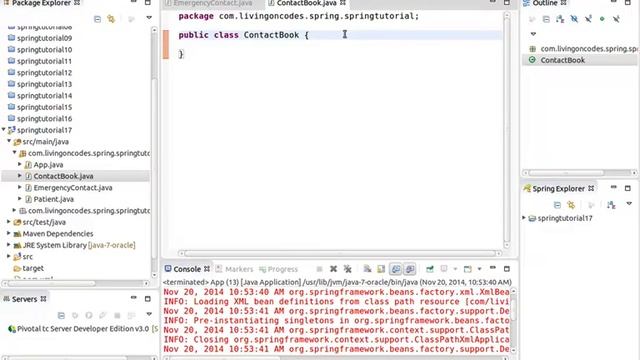Start server in profile mode icon
The image size is (640, 360).
click(x=103, y=316)
